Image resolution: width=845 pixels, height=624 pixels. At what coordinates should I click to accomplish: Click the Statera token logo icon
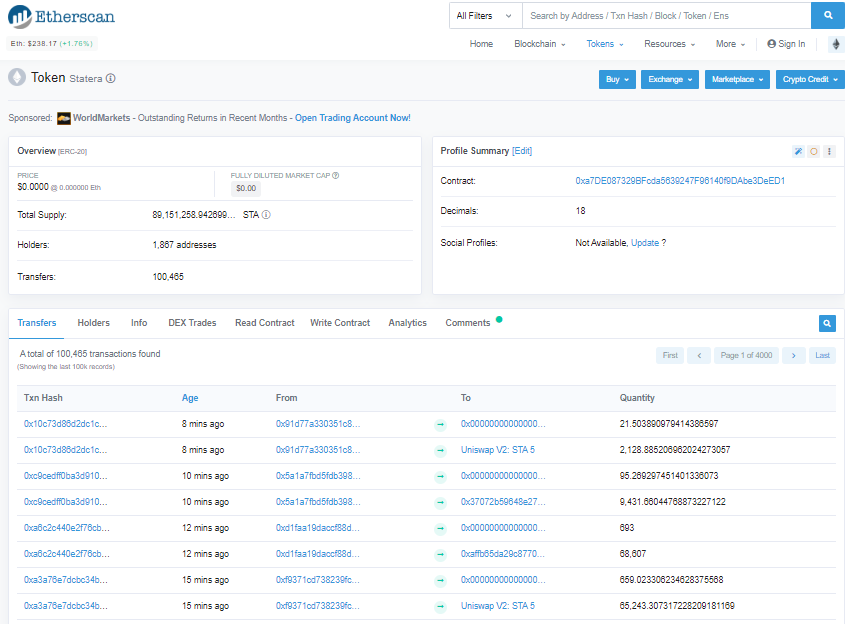pyautogui.click(x=17, y=78)
